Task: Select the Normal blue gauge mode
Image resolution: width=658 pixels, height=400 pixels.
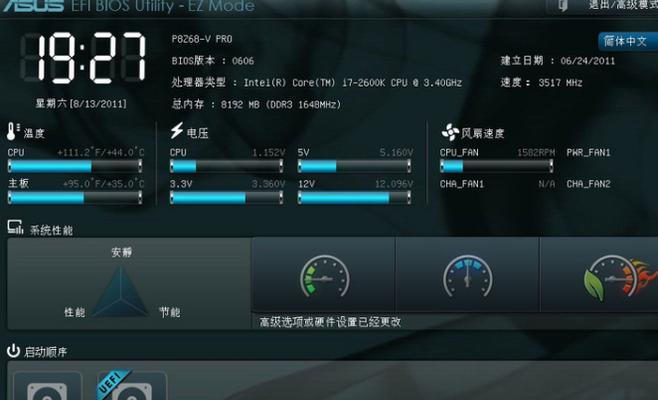Action: [x=467, y=275]
